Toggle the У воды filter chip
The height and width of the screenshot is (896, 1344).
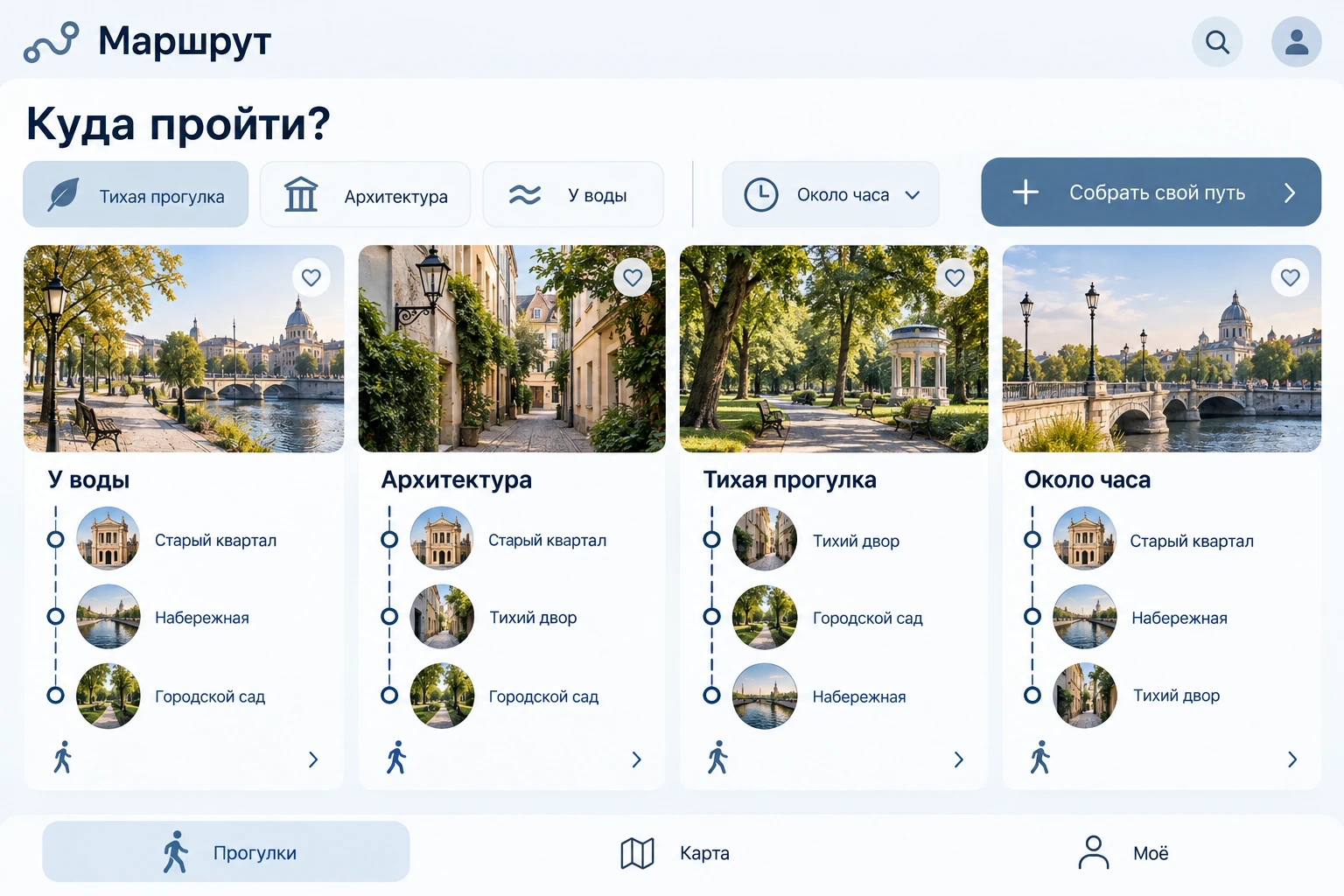pos(573,194)
